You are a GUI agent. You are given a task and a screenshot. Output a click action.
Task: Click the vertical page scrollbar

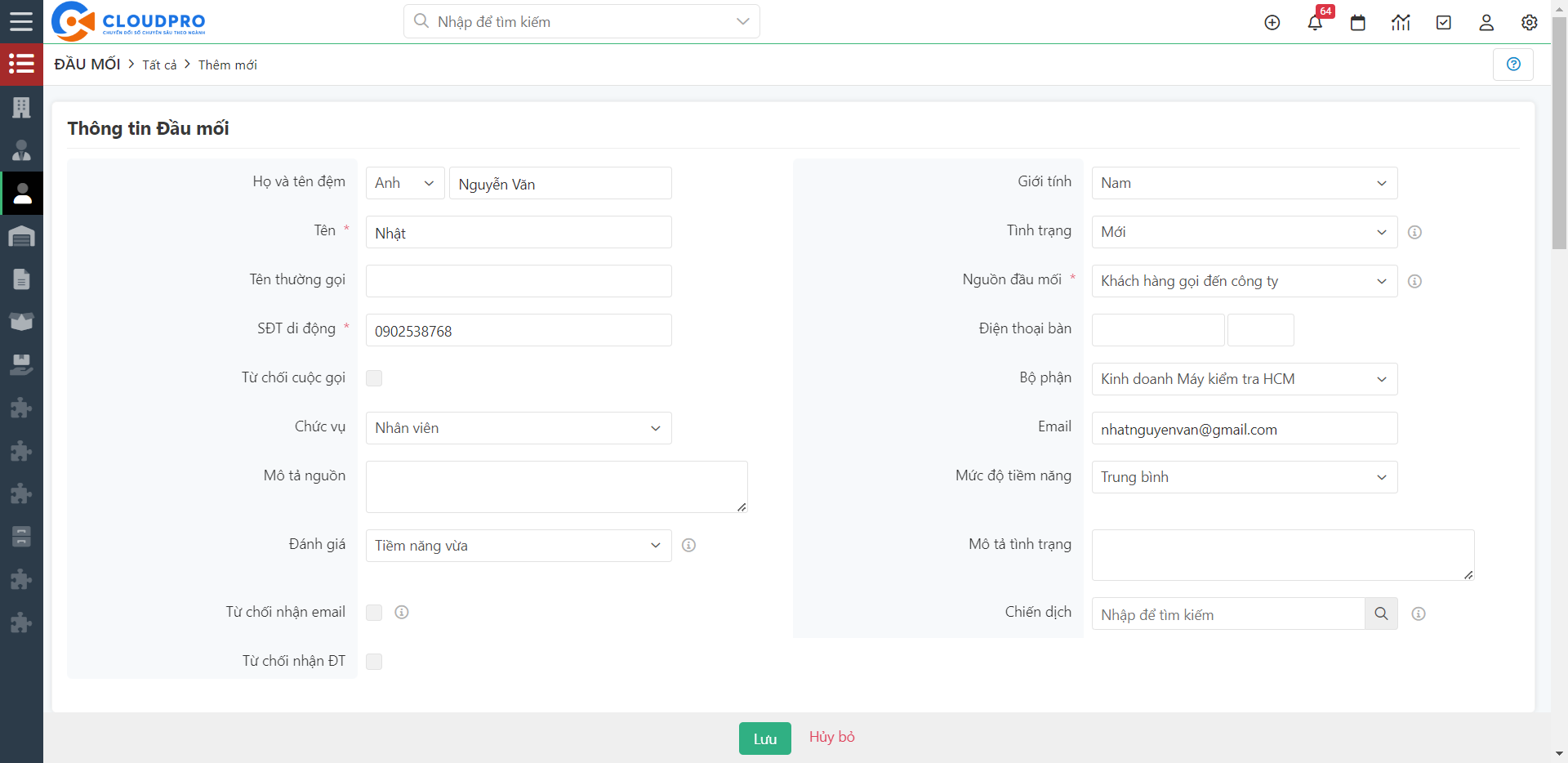point(1559,135)
